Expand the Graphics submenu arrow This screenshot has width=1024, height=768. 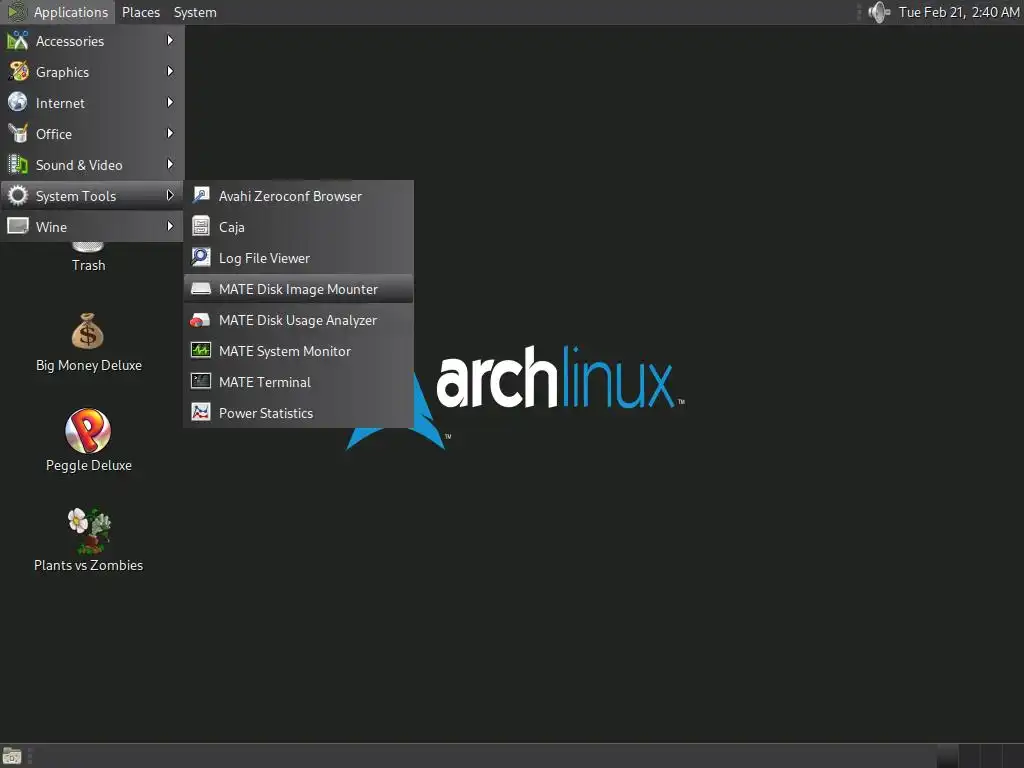pos(170,71)
